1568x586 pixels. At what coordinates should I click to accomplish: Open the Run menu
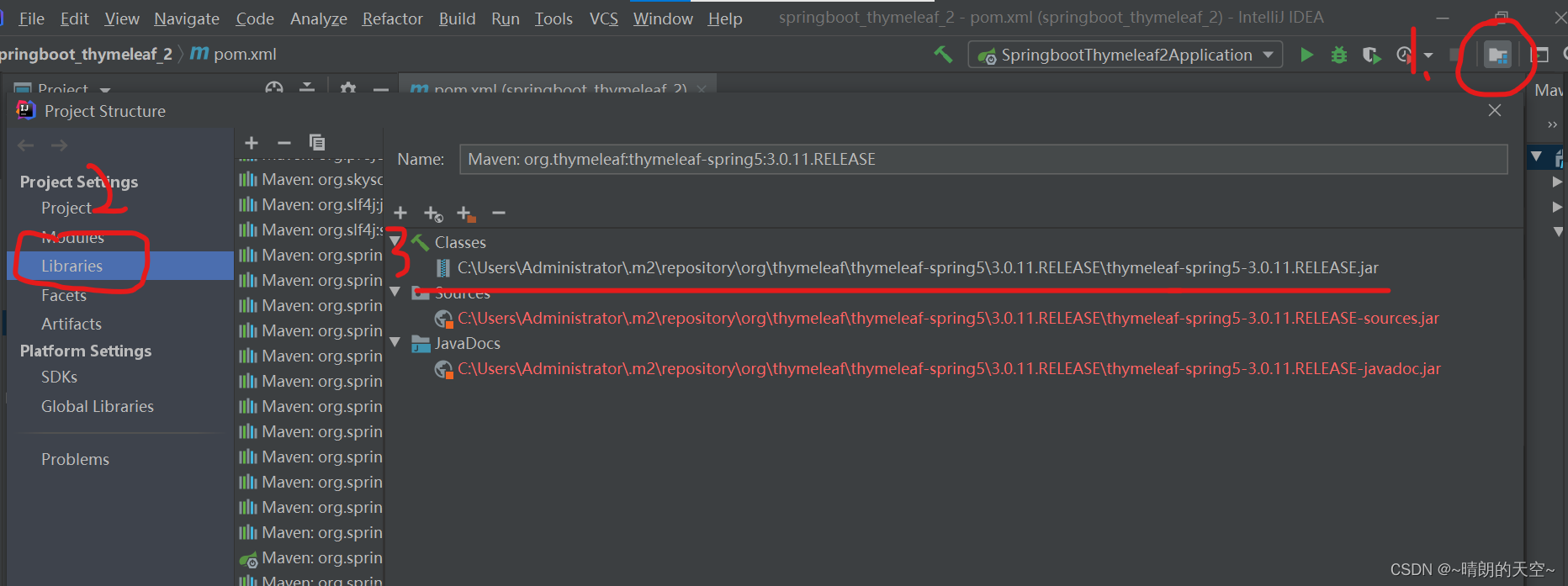pyautogui.click(x=506, y=18)
